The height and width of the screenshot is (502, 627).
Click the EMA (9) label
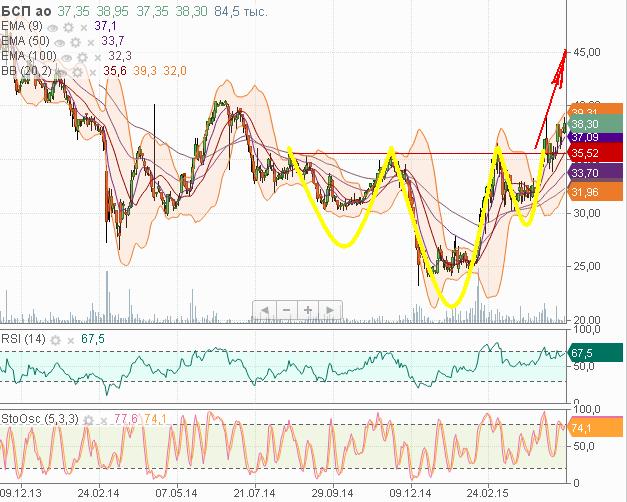click(22, 26)
